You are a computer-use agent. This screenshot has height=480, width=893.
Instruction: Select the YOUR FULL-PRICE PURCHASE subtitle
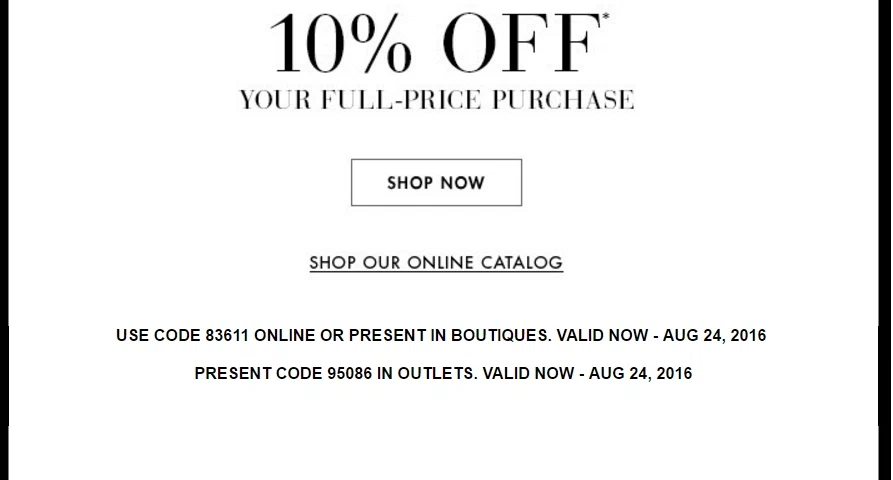point(437,100)
